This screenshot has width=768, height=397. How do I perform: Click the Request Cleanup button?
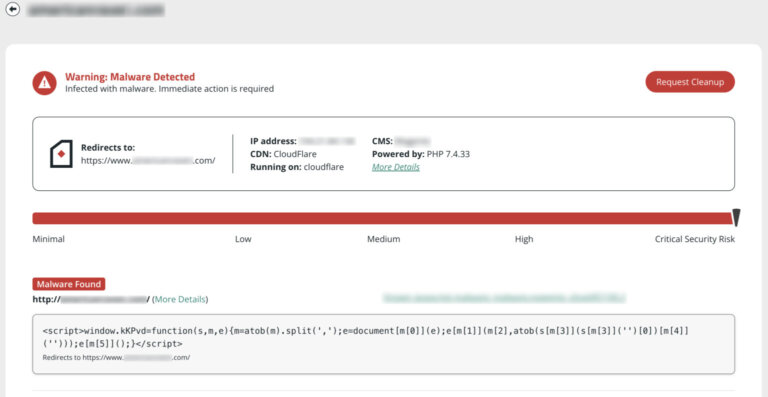coord(690,82)
